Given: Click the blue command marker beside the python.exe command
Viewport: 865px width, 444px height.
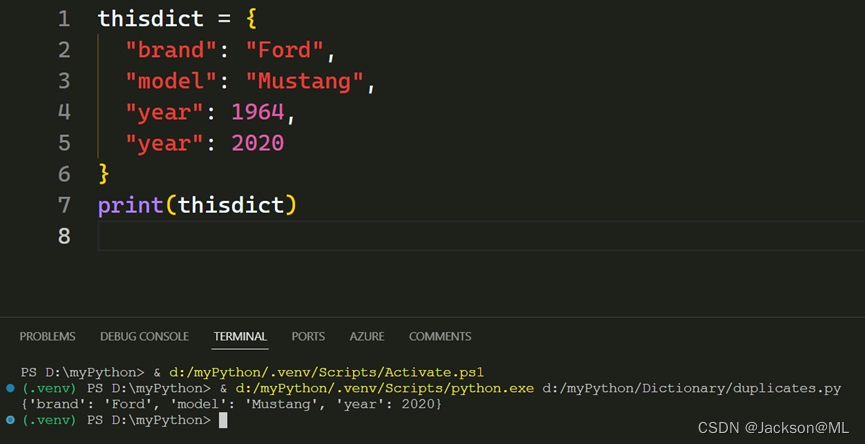Looking at the screenshot, I should (x=10, y=387).
